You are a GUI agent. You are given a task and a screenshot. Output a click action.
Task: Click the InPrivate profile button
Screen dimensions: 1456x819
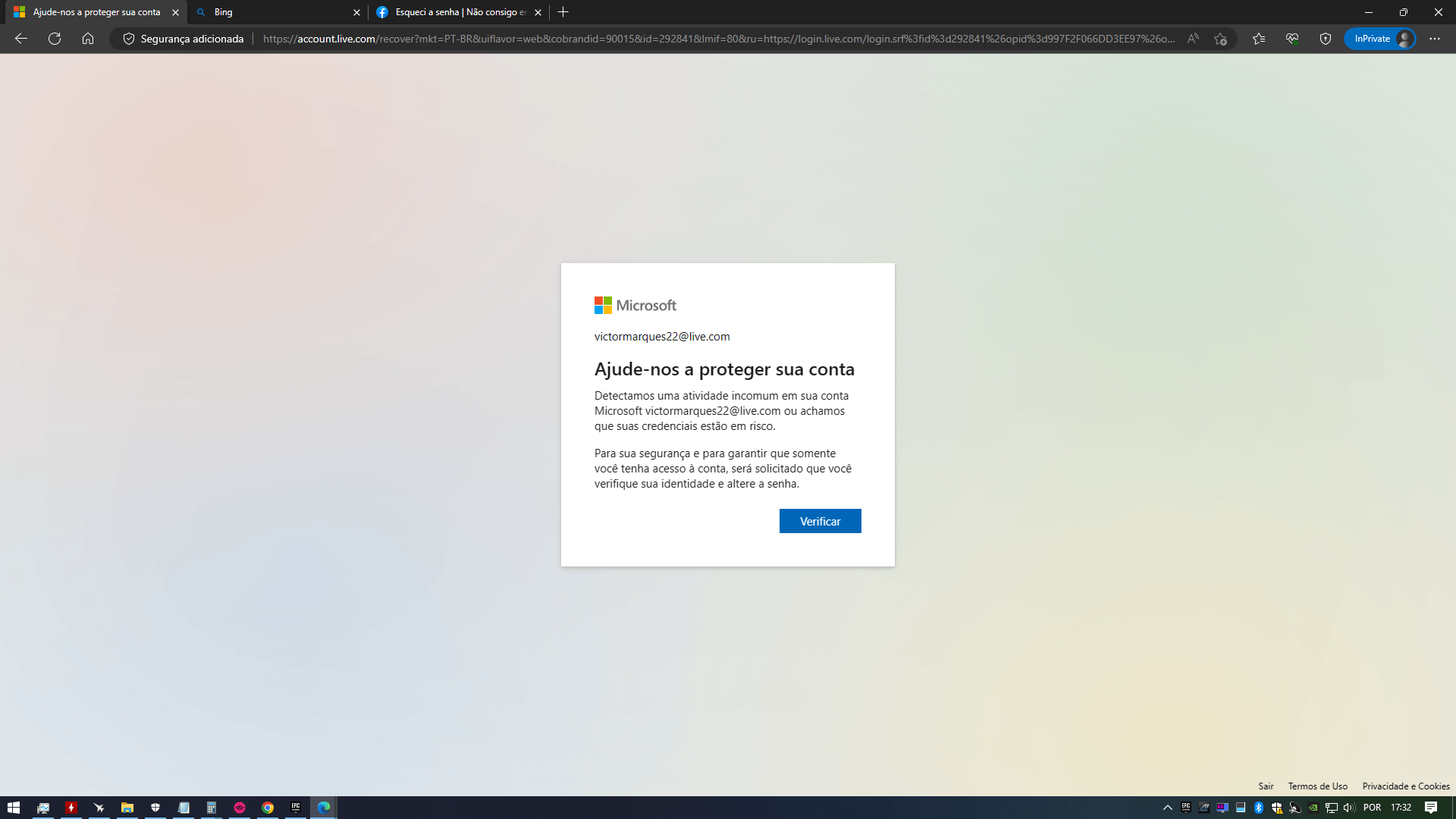pos(1380,39)
